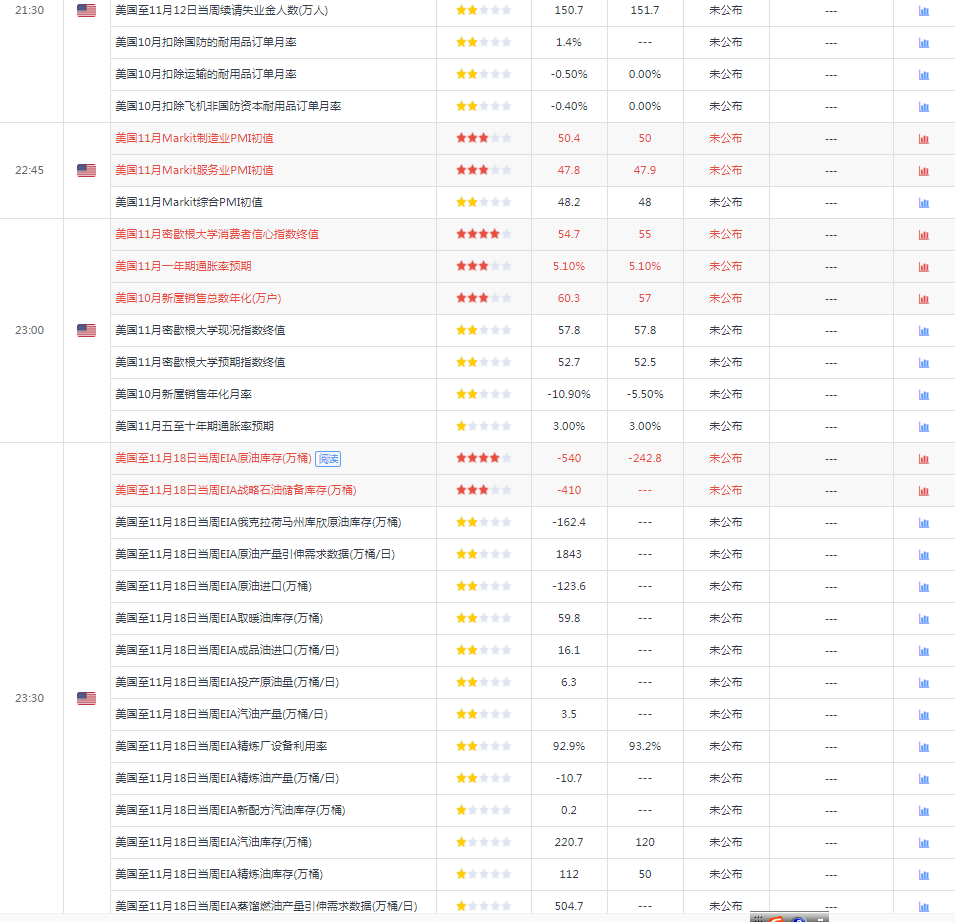The width and height of the screenshot is (955, 922).
Task: Open chart icon for EIA汽油产量 row
Action: pos(923,714)
